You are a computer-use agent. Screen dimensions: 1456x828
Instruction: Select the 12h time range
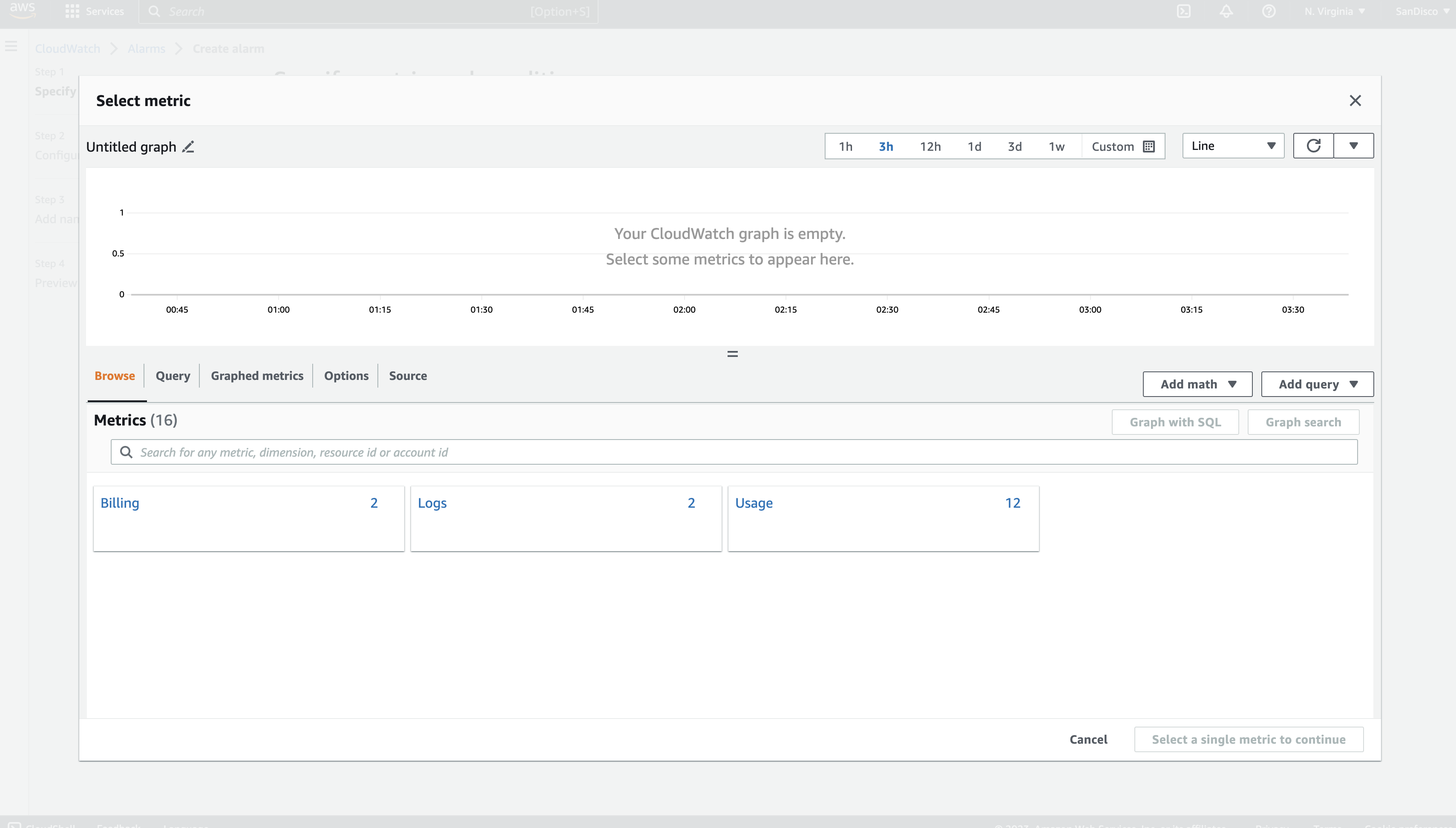coord(930,147)
